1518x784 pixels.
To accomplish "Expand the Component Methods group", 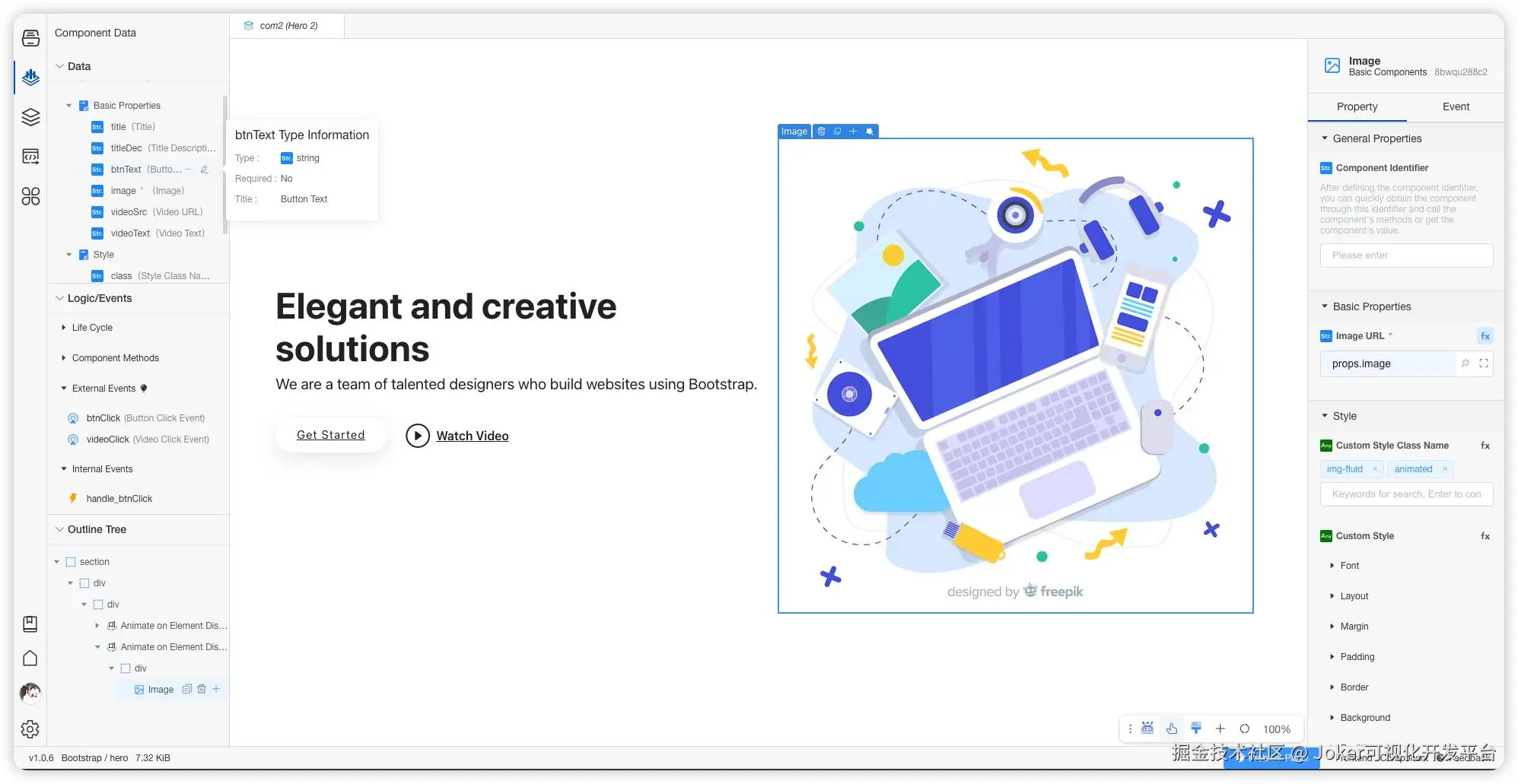I will coord(64,358).
